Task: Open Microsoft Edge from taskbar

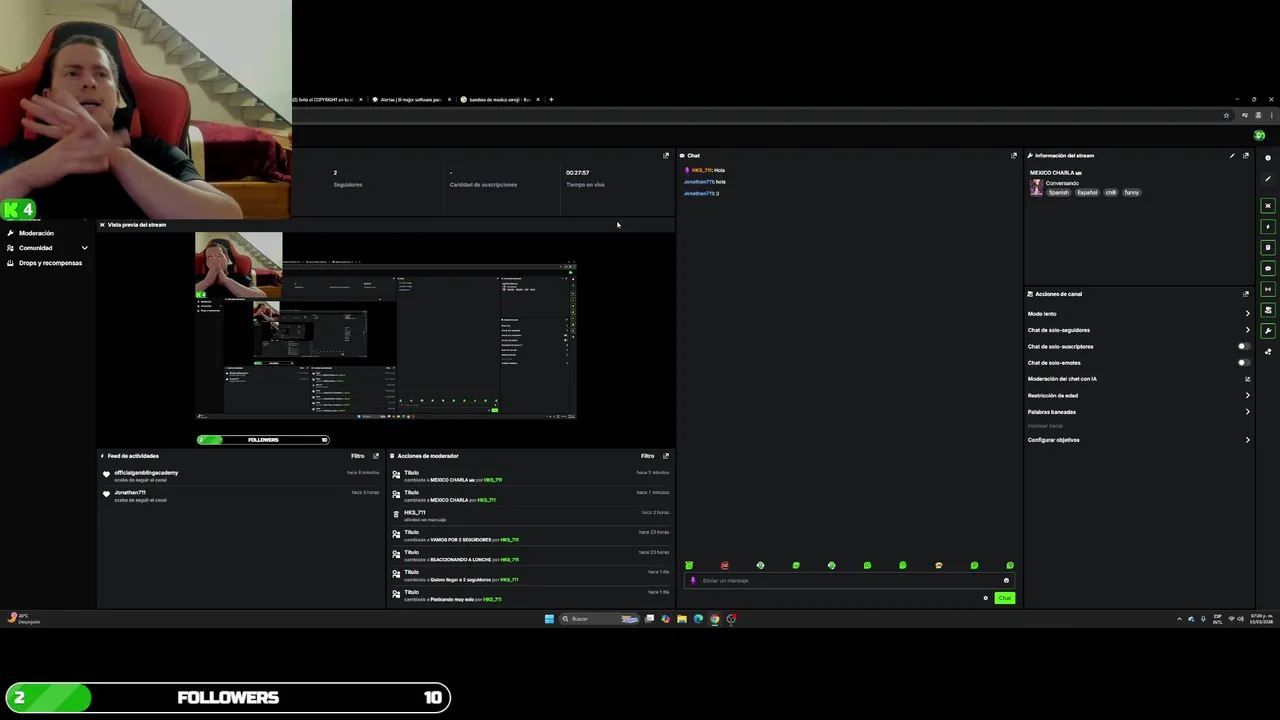Action: point(698,619)
